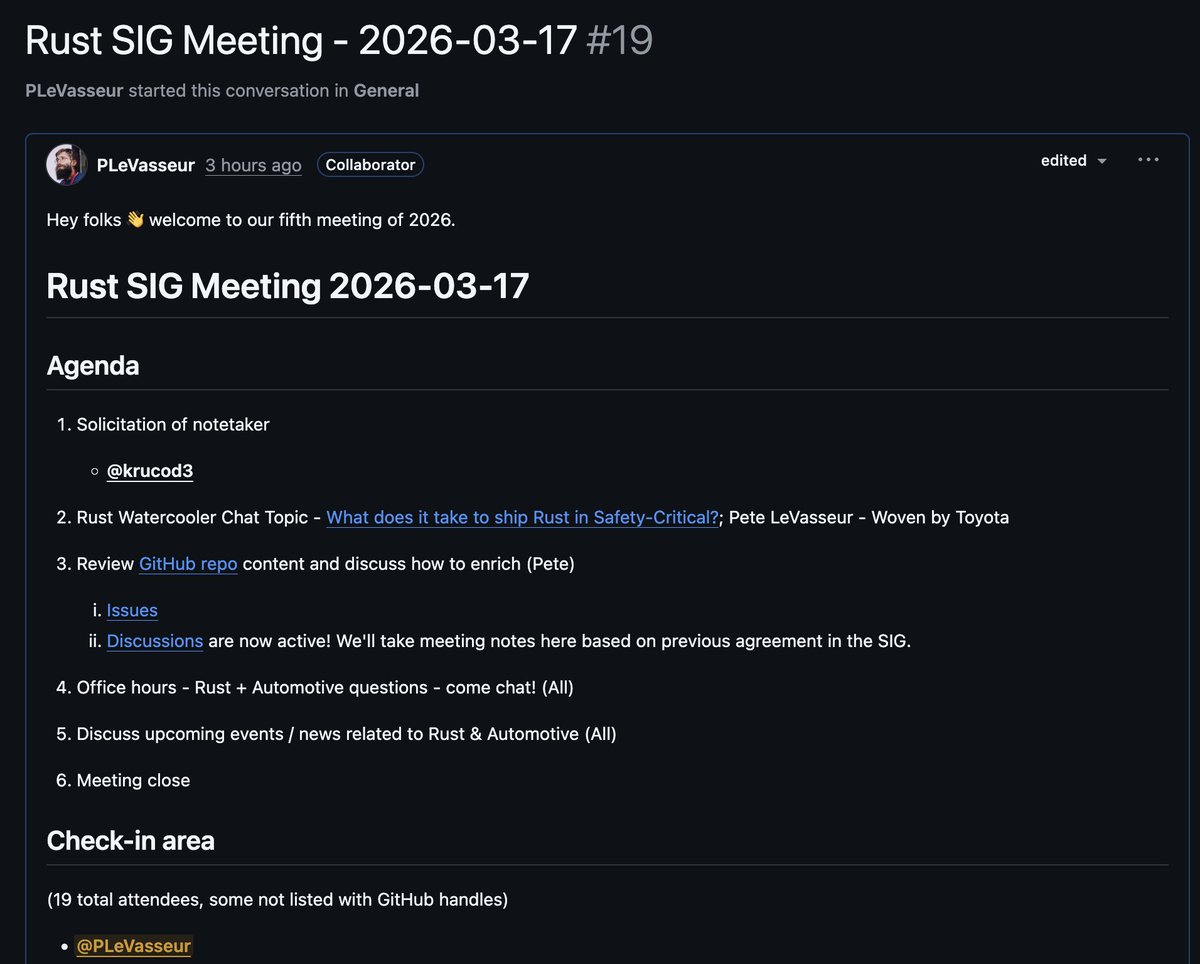Click the 'Check-in area' heading
The height and width of the screenshot is (964, 1200).
[131, 840]
